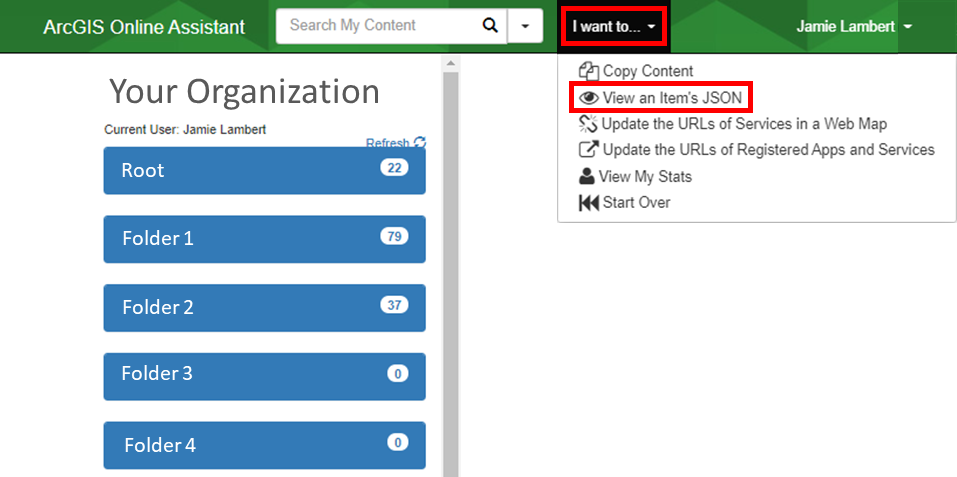
Task: Click the Search My Content field
Action: pyautogui.click(x=378, y=26)
